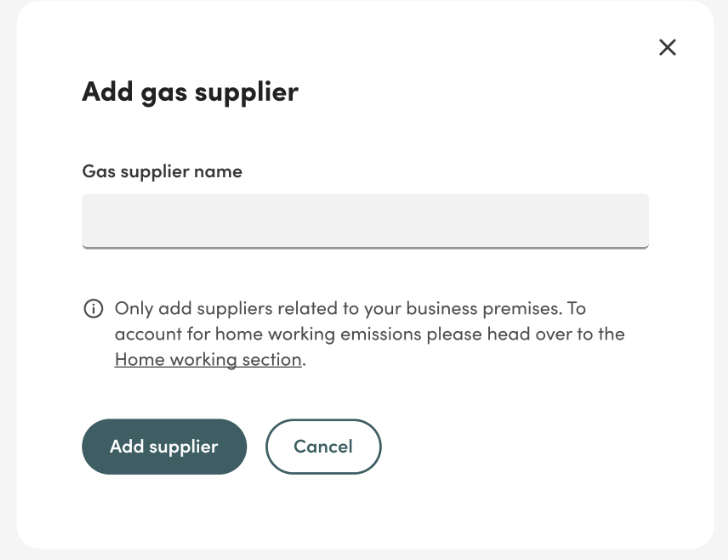Click the Add gas supplier heading
Screen dimensions: 728x560
click(190, 92)
